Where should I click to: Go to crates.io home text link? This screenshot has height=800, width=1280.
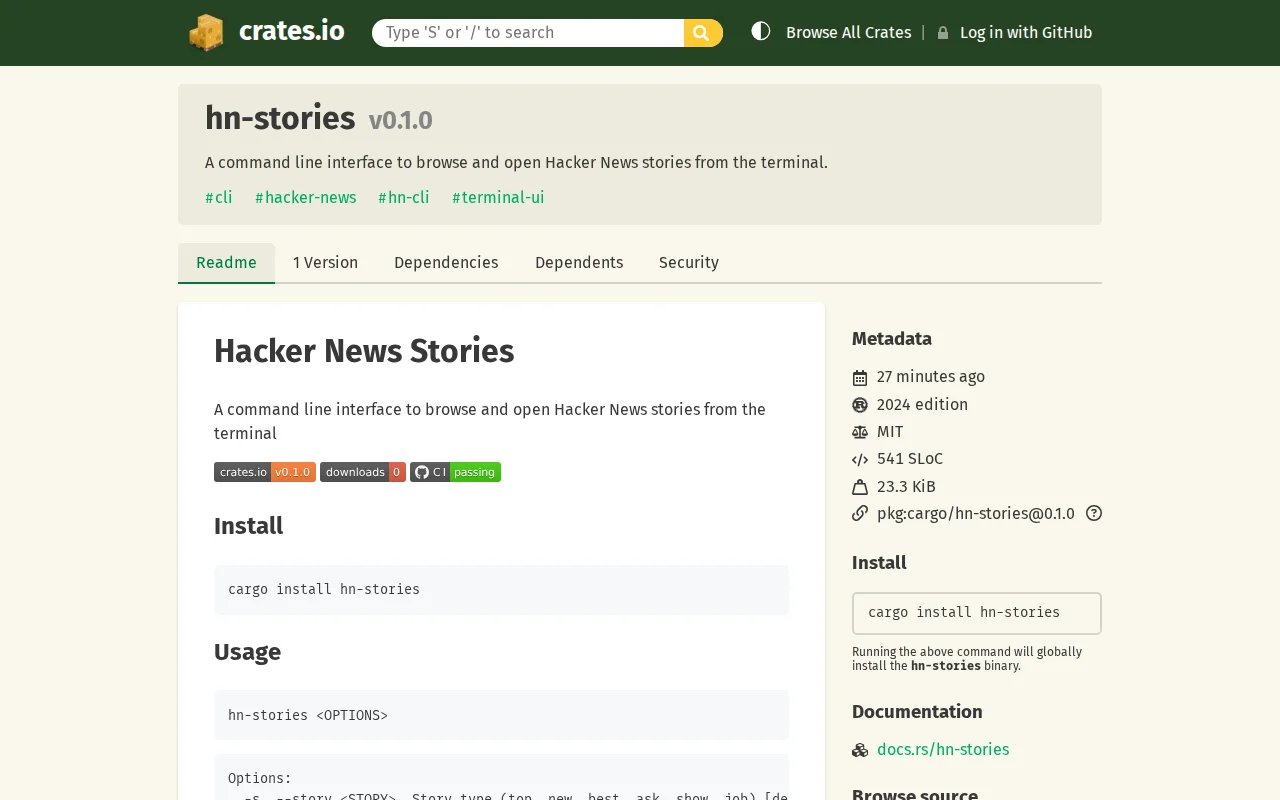292,31
